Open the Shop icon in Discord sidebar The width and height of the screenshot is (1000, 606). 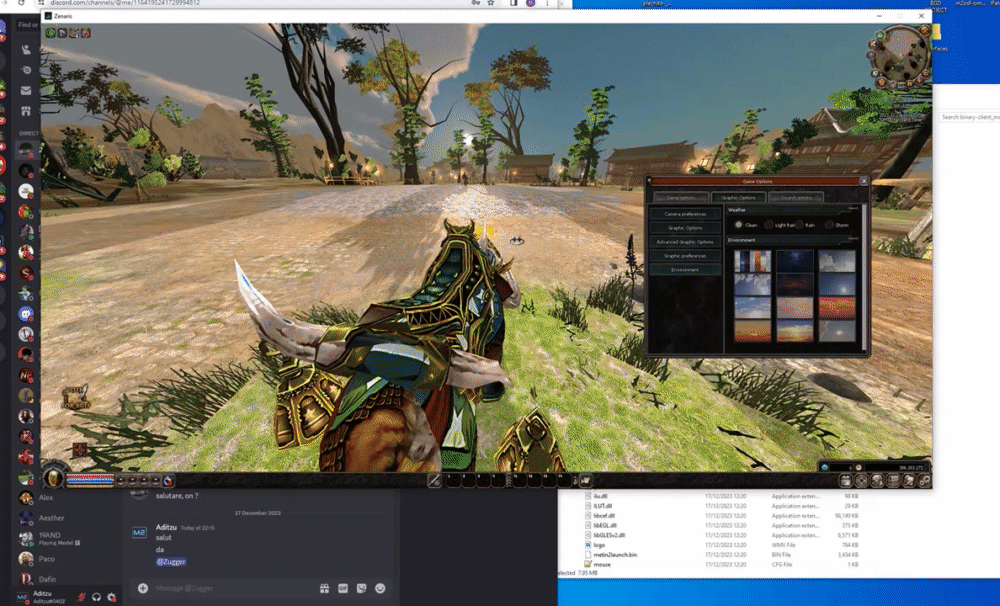click(x=26, y=111)
